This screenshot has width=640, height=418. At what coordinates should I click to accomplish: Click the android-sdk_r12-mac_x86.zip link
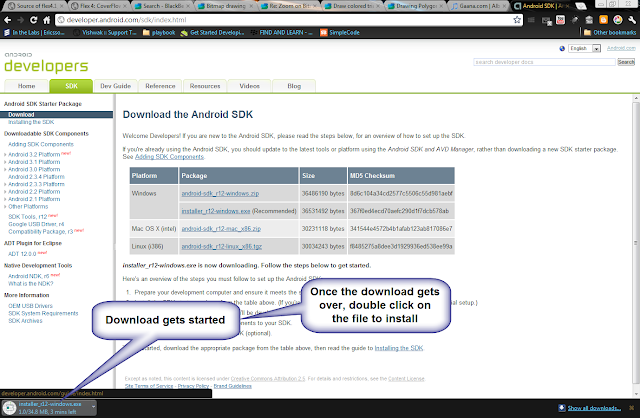click(221, 229)
